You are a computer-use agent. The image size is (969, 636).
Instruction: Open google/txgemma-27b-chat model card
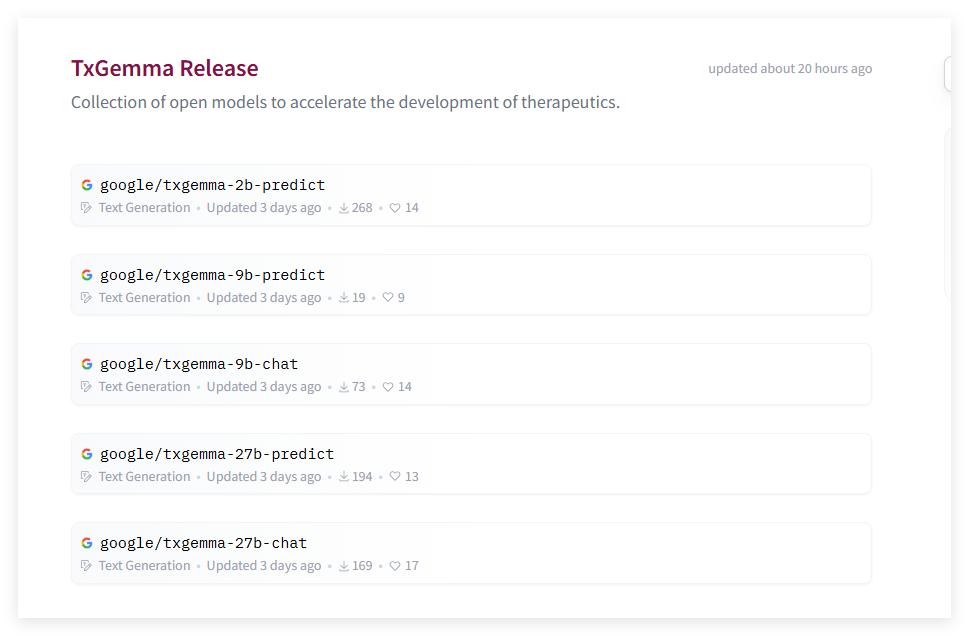(203, 543)
